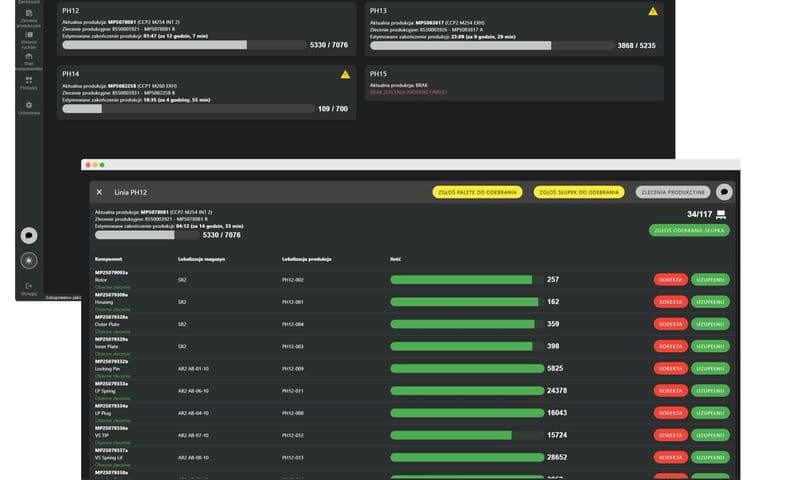Viewport: 800px width, 480px height.
Task: Open Ustawienia gear icon in sidebar
Action: [28, 107]
